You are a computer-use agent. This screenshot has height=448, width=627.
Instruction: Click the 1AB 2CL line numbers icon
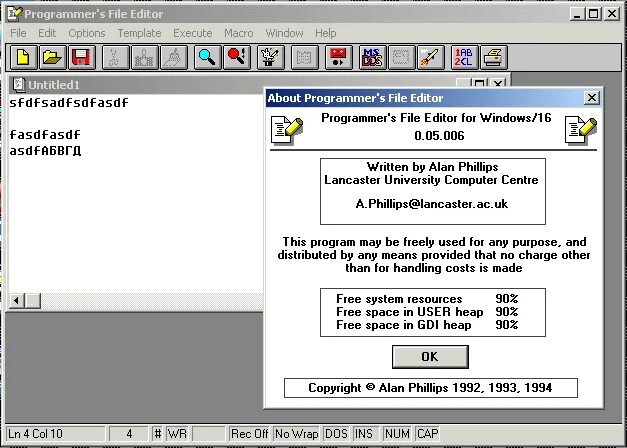[x=464, y=57]
